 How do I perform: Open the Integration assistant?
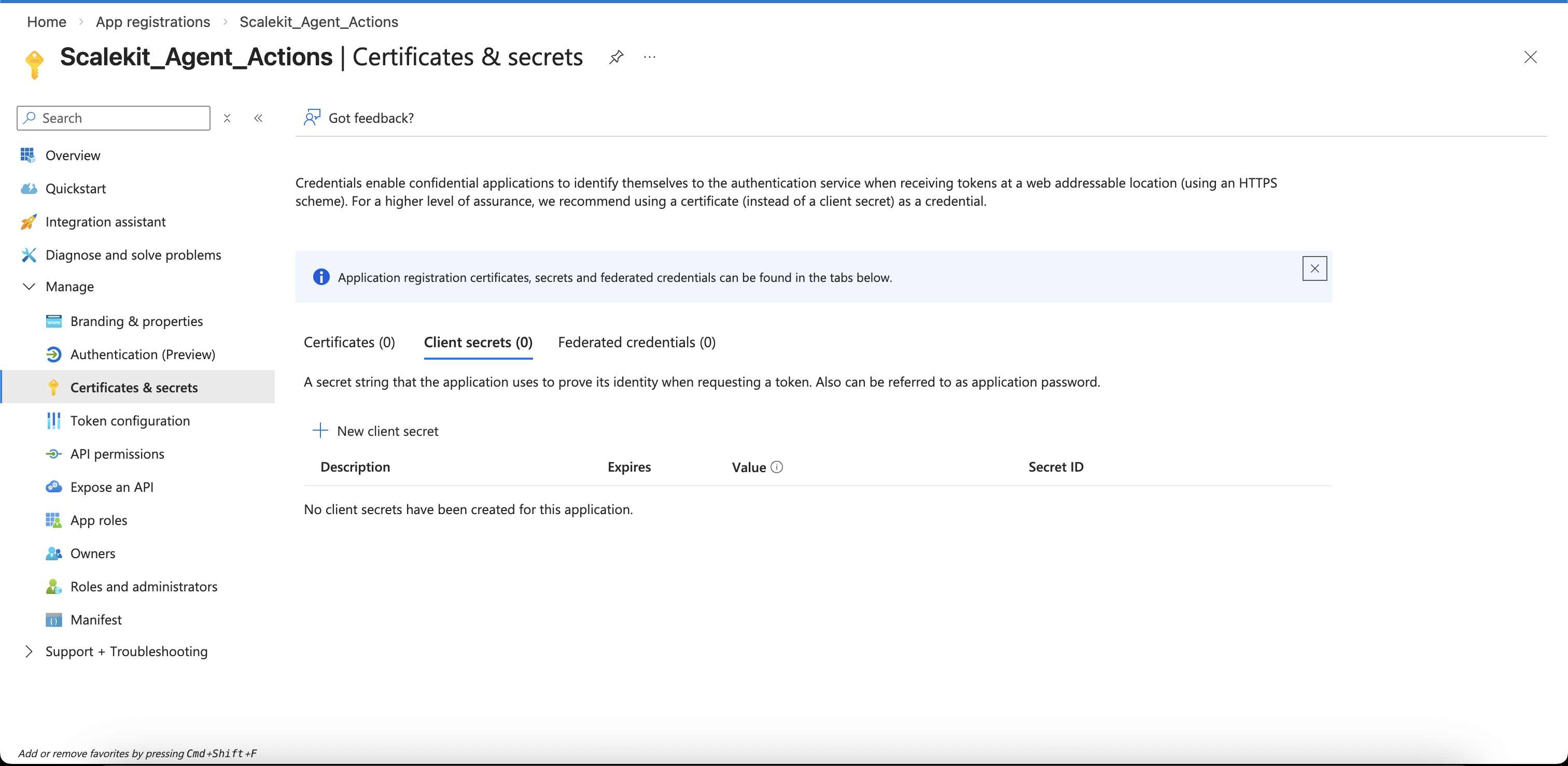coord(106,221)
